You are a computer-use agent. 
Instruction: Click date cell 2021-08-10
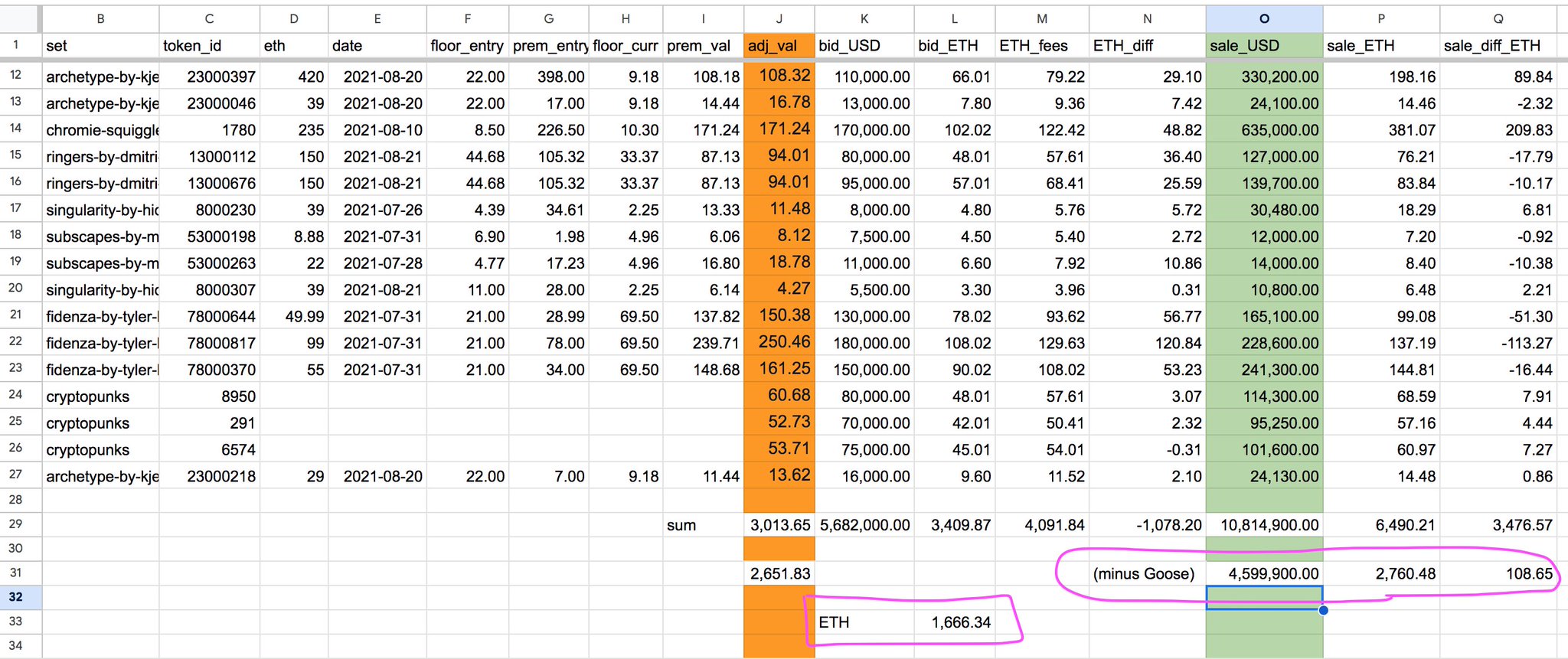[377, 130]
